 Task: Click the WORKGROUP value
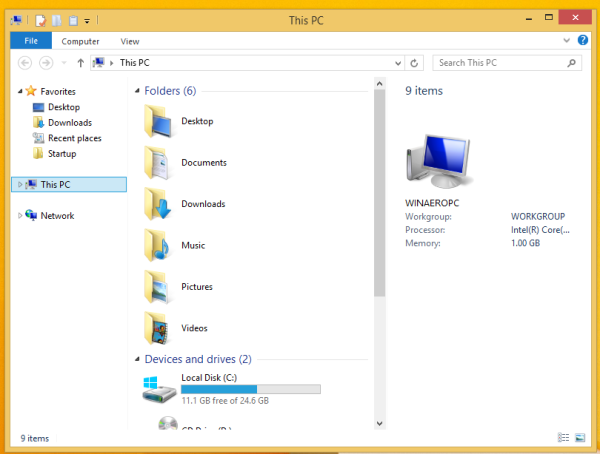coord(538,217)
